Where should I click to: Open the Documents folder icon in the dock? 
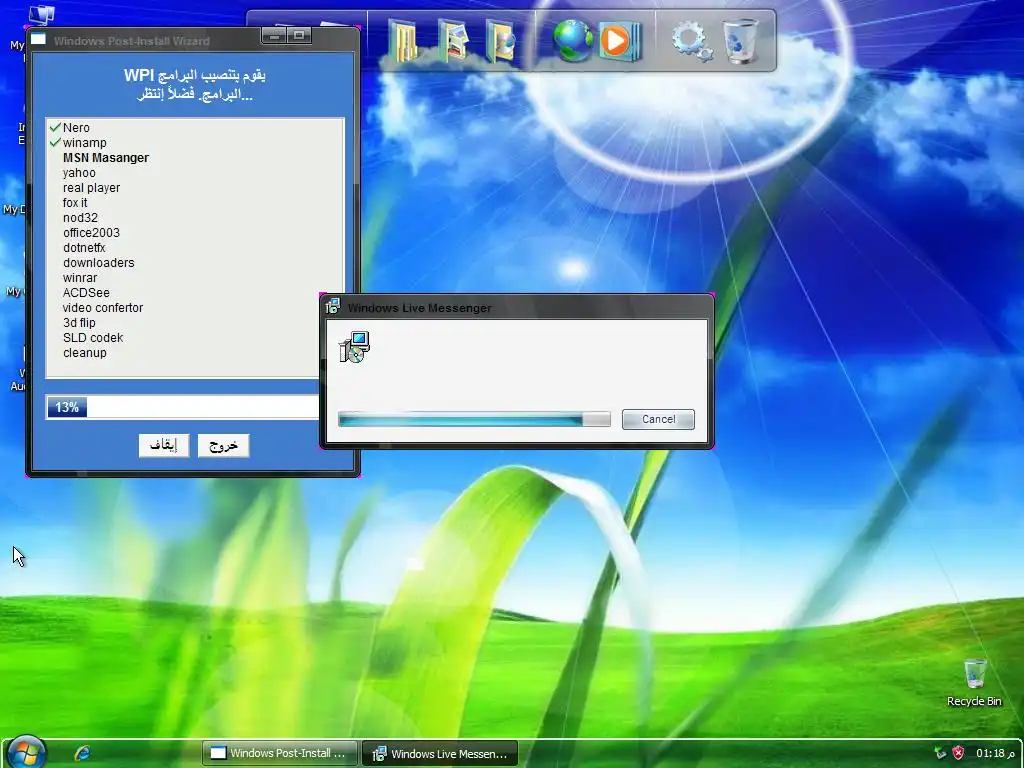click(403, 41)
